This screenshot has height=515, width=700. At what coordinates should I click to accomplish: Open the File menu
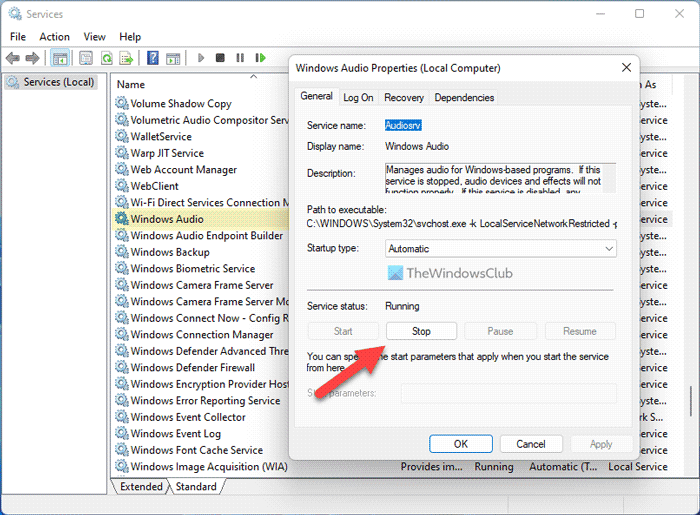(18, 37)
